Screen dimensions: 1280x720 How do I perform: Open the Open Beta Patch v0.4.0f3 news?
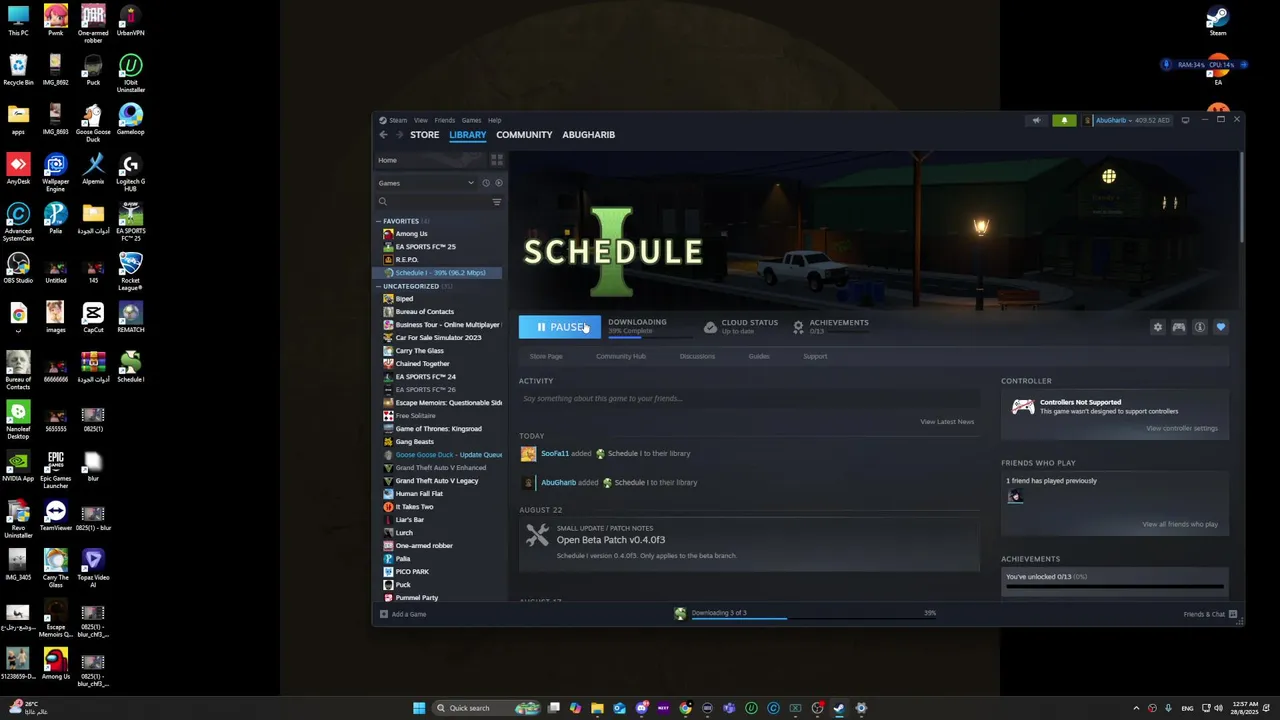coord(610,540)
